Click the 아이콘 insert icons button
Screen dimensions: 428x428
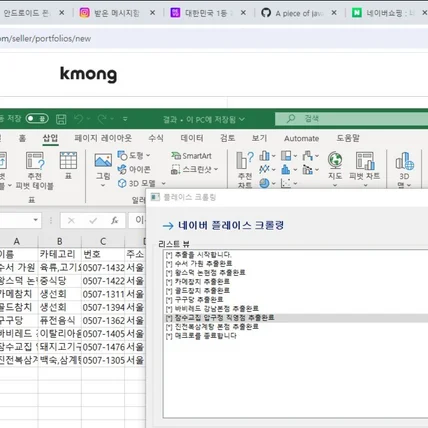[134, 169]
